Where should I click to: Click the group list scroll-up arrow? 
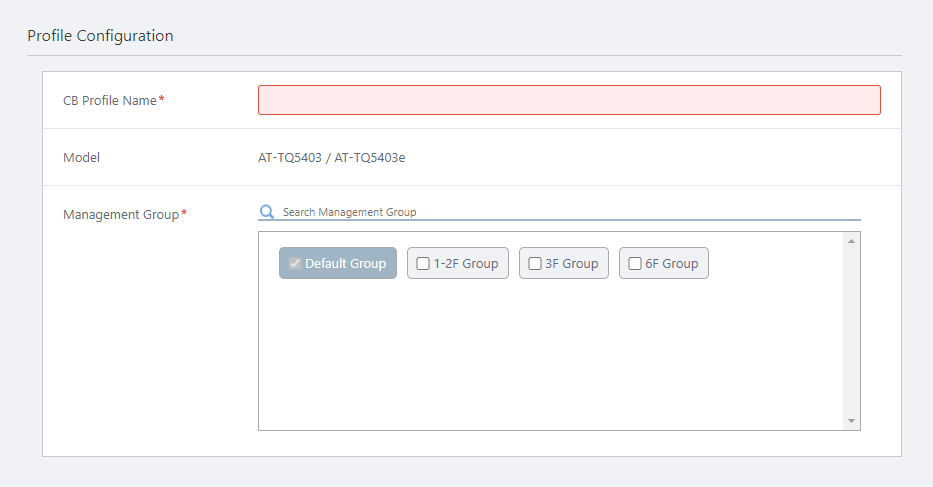coord(851,241)
